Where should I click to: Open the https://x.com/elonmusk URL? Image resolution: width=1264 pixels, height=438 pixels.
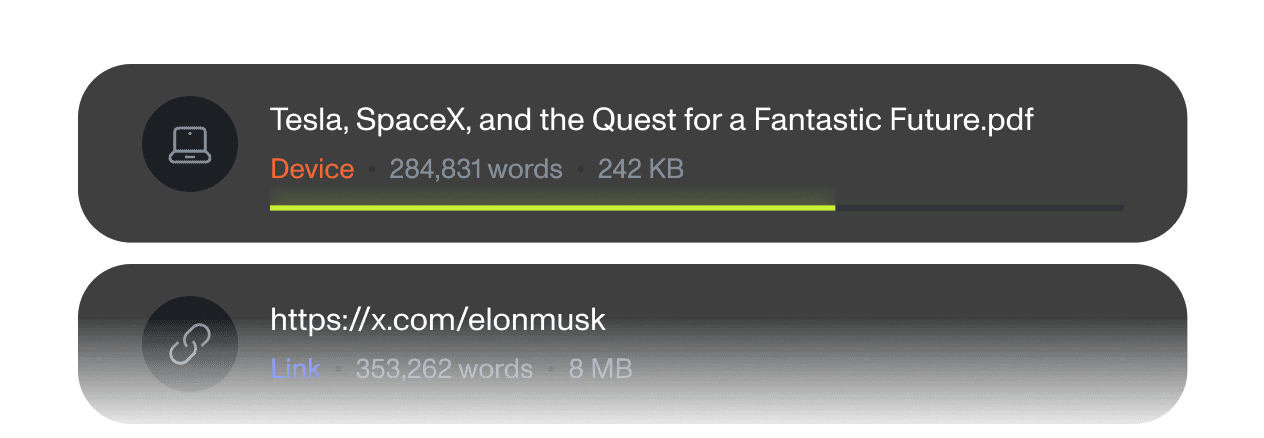pyautogui.click(x=438, y=320)
